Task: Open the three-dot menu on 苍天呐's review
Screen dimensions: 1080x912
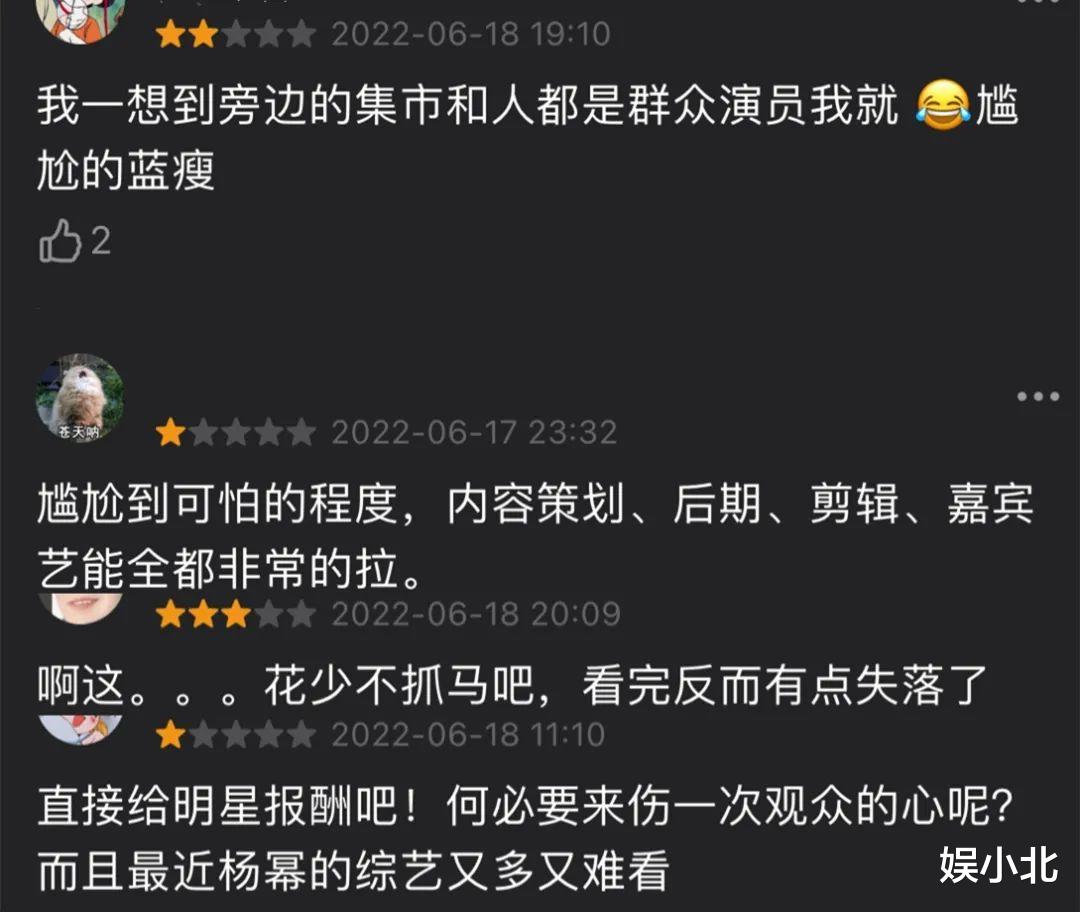Action: coord(1038,396)
